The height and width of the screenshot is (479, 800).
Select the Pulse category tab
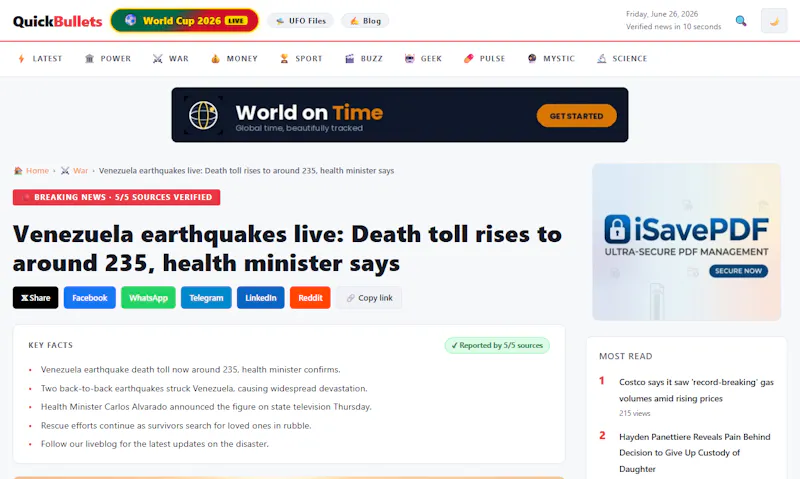[484, 59]
